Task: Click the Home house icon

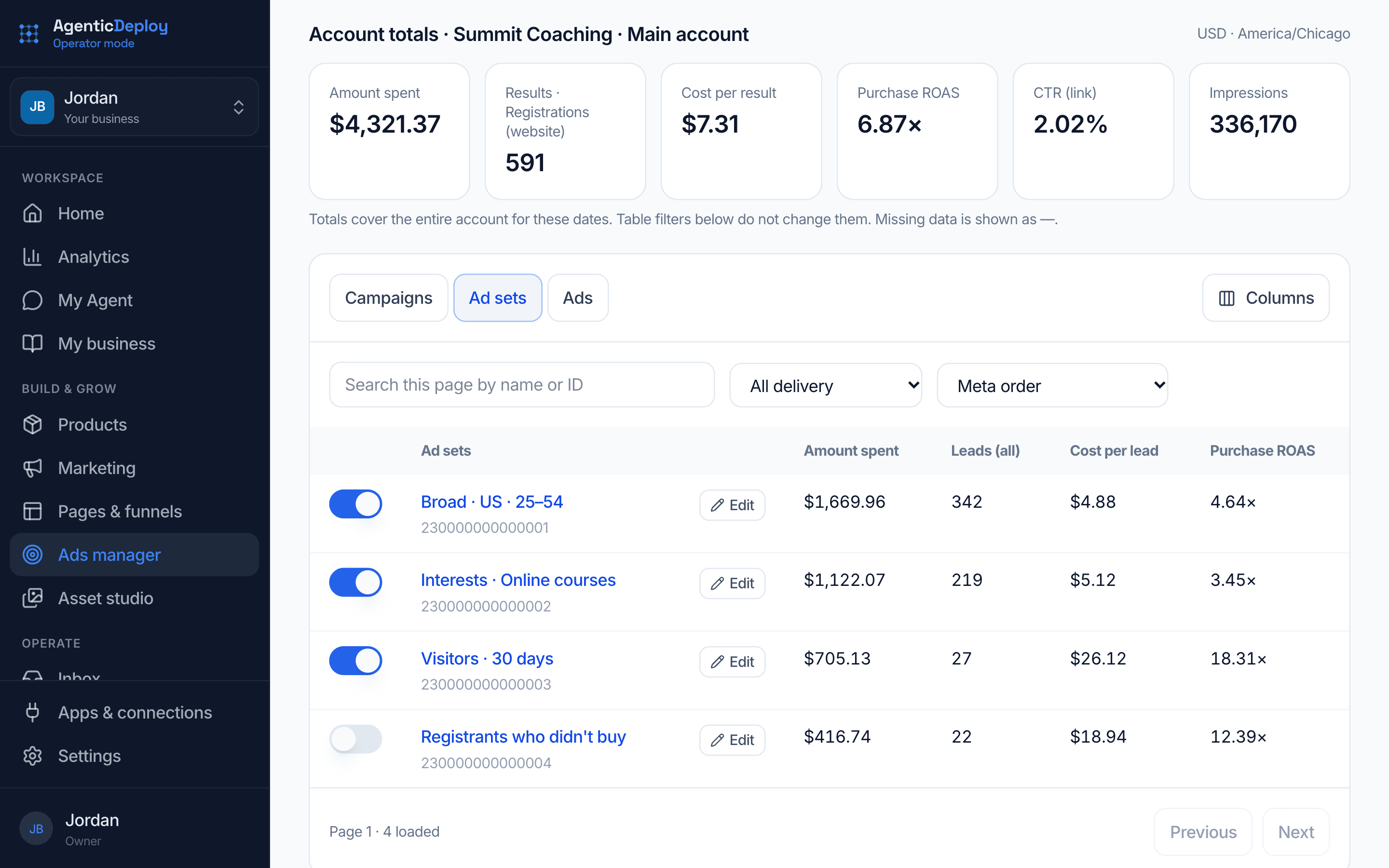Action: [33, 214]
